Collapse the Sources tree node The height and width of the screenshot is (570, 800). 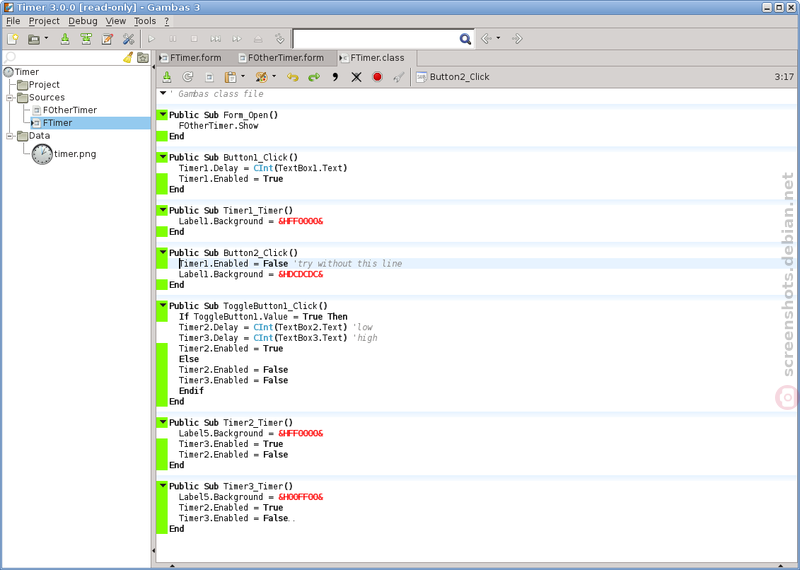9,97
